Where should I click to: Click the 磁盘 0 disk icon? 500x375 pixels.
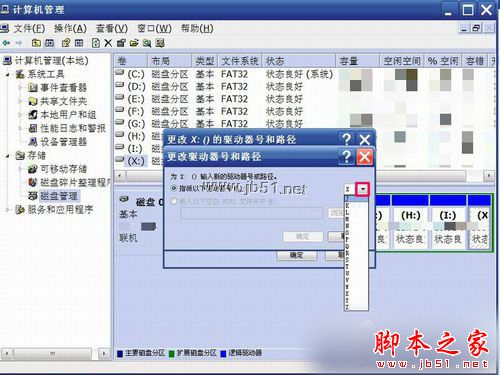point(124,199)
